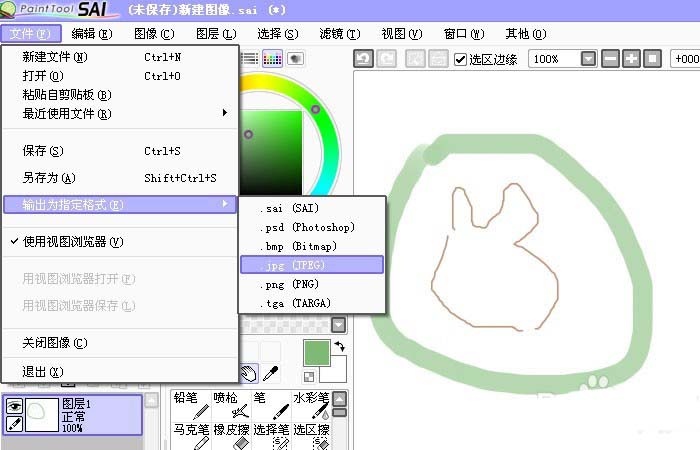This screenshot has width=700, height=450.
Task: Click the rotation angle +000 field
Action: [685, 58]
